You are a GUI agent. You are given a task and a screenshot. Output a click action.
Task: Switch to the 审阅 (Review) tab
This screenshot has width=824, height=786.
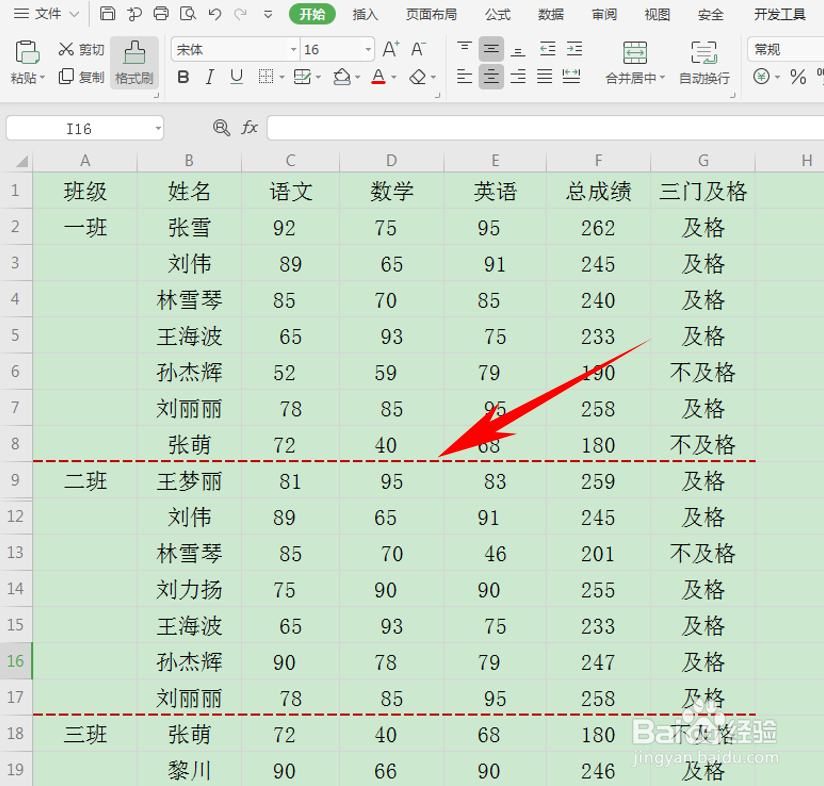(x=604, y=14)
